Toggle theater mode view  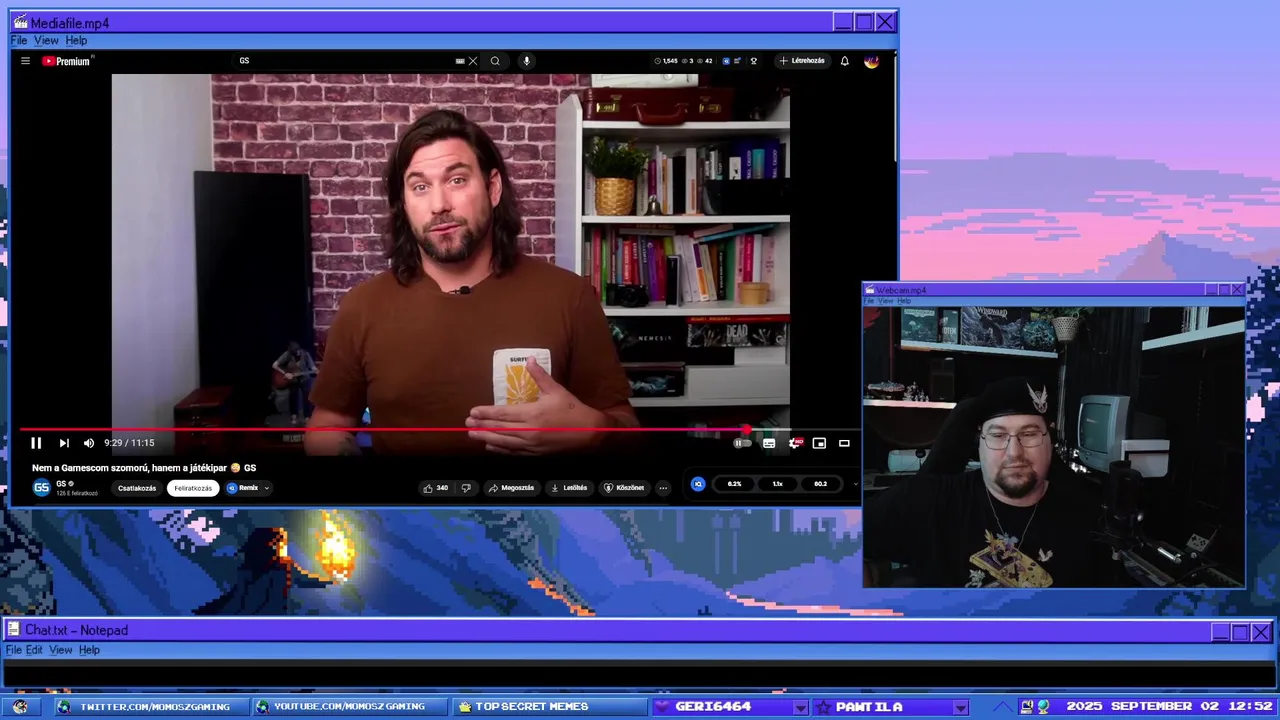pyautogui.click(x=844, y=443)
